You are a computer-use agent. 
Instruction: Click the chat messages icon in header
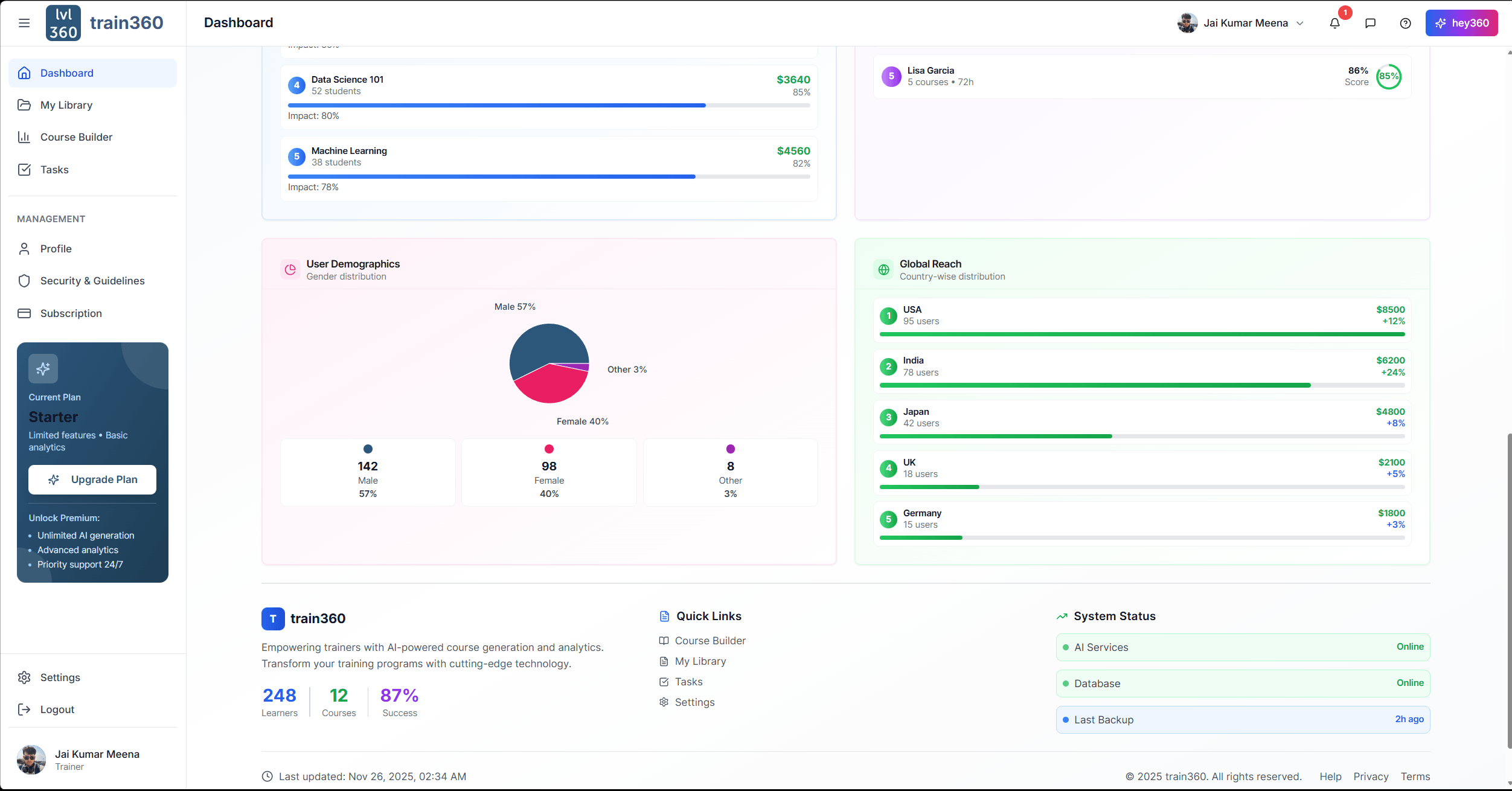click(x=1370, y=23)
